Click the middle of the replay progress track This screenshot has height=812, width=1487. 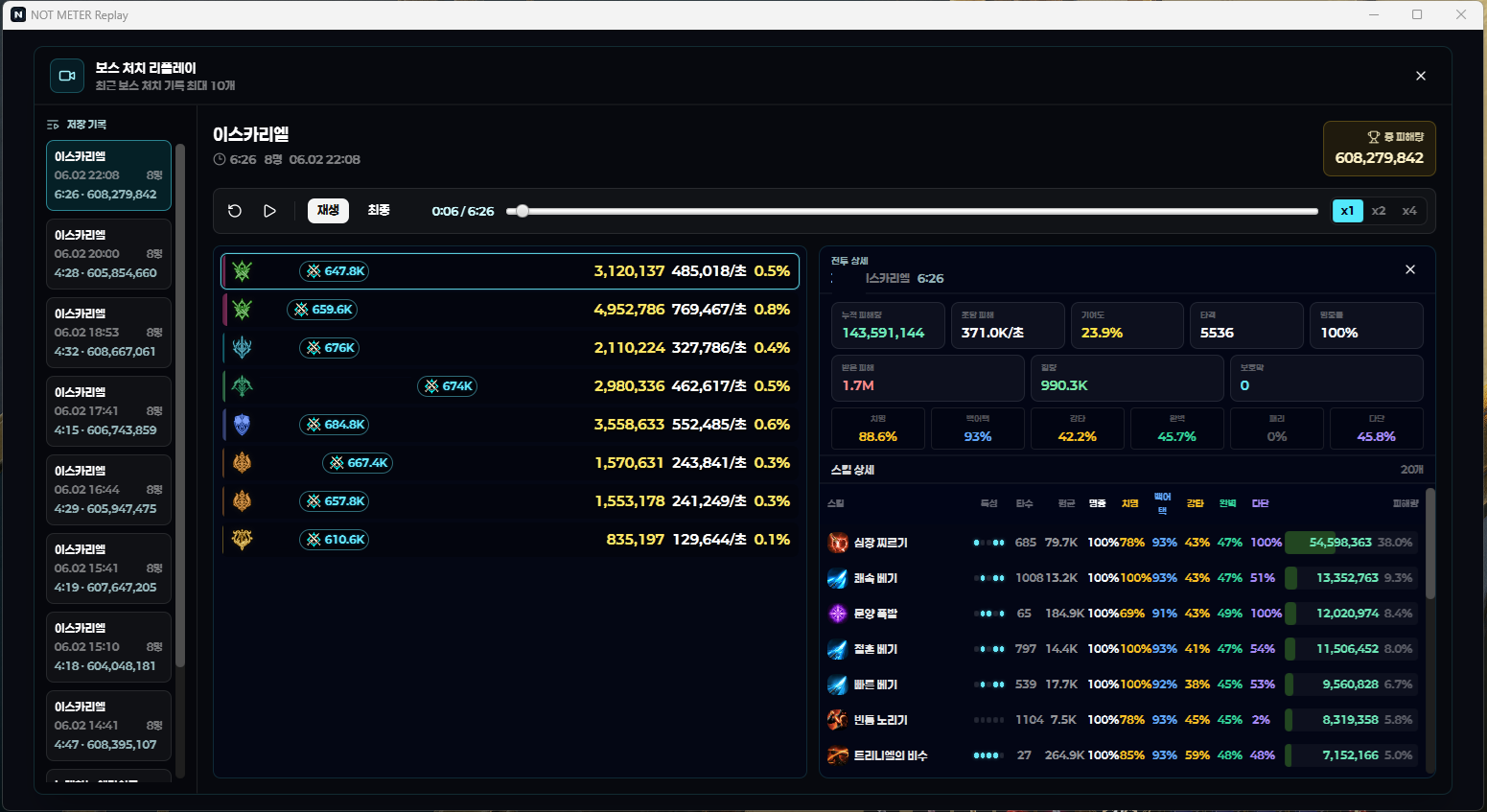pos(913,211)
